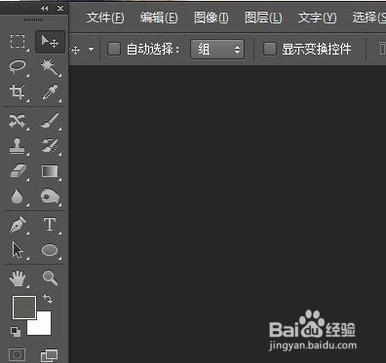Image resolution: width=386 pixels, height=363 pixels.
Task: Select the Move tool
Action: [50, 42]
